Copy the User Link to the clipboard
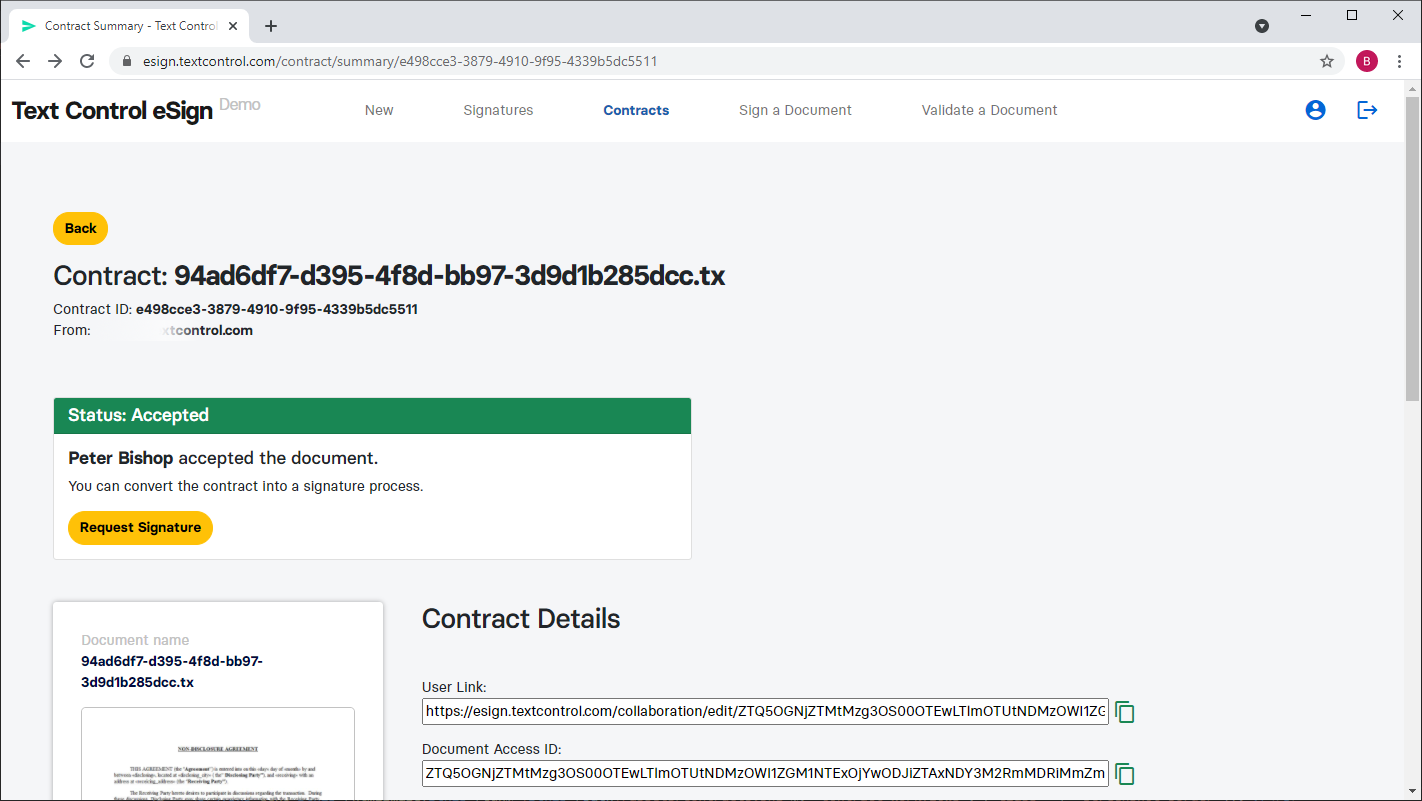This screenshot has height=801, width=1422. 1125,712
